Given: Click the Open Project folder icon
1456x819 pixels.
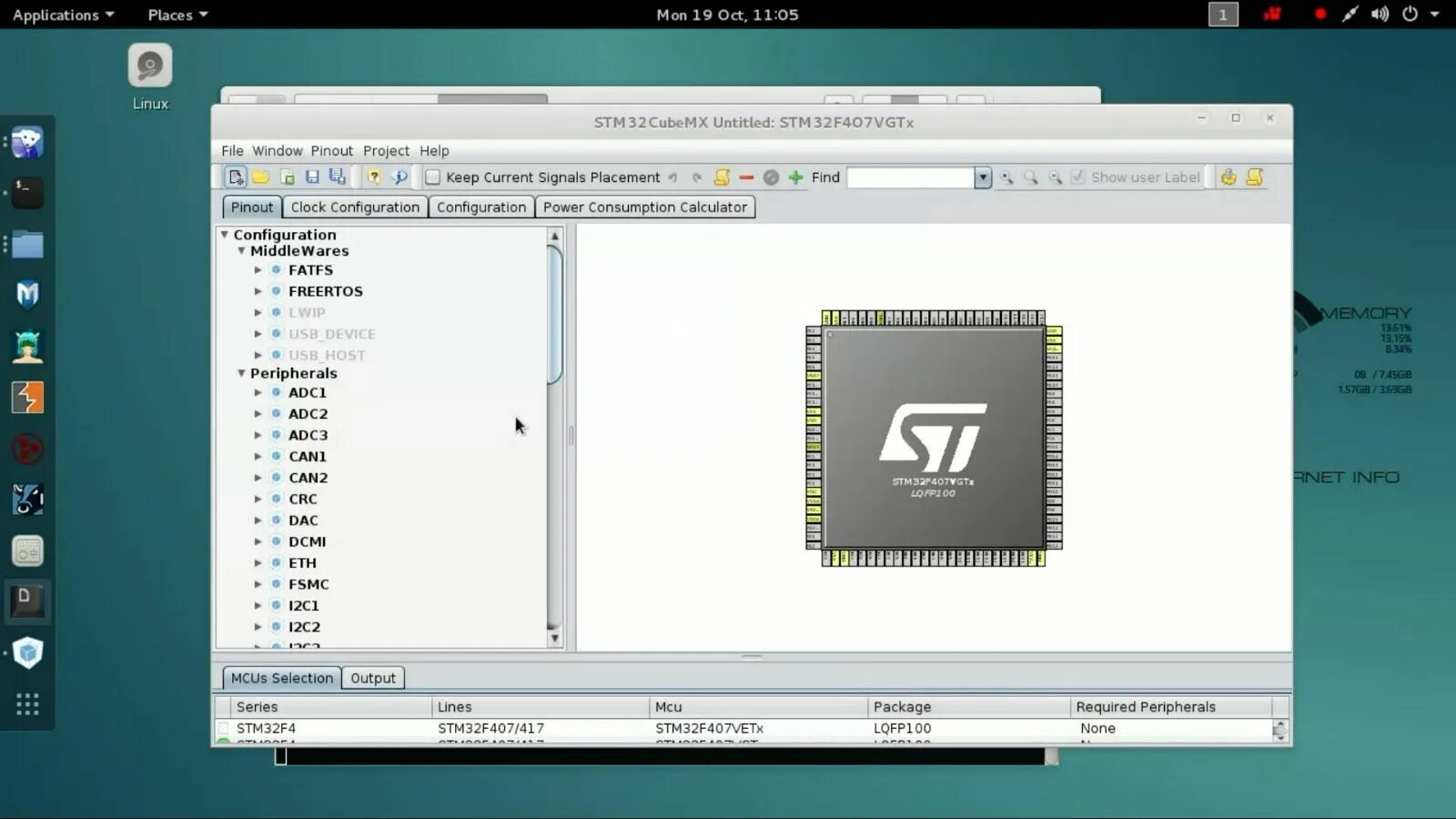Looking at the screenshot, I should pos(261,177).
